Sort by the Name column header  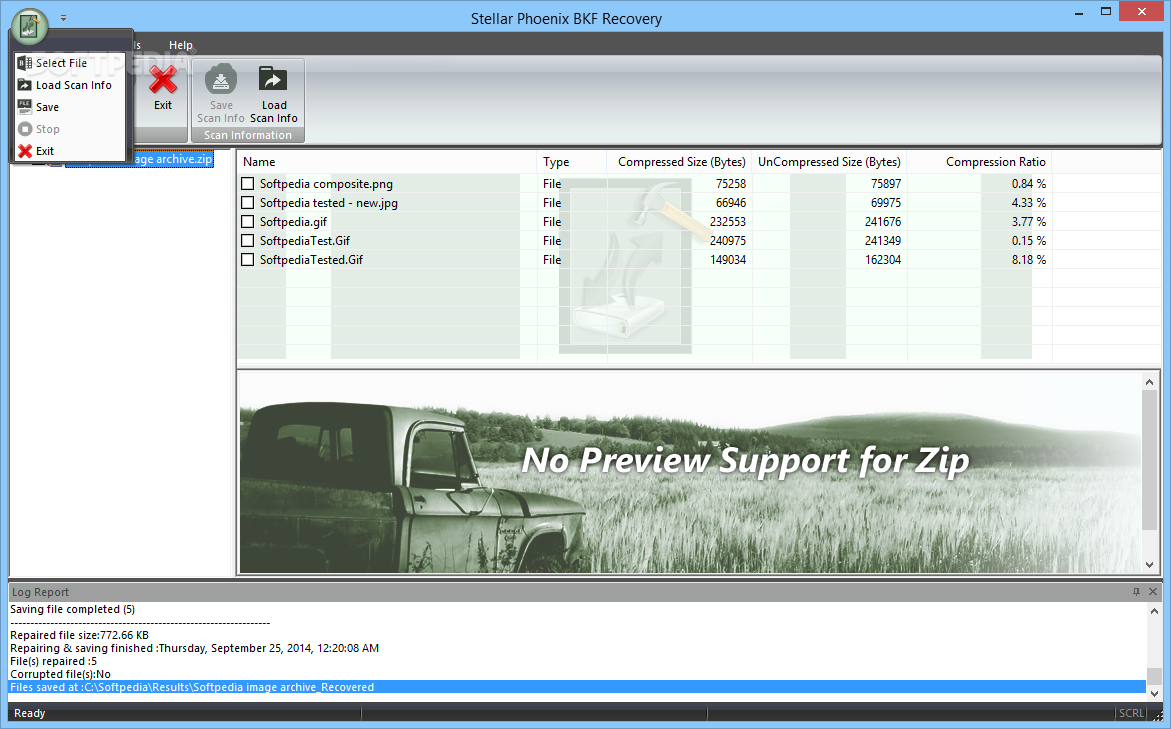tap(387, 162)
